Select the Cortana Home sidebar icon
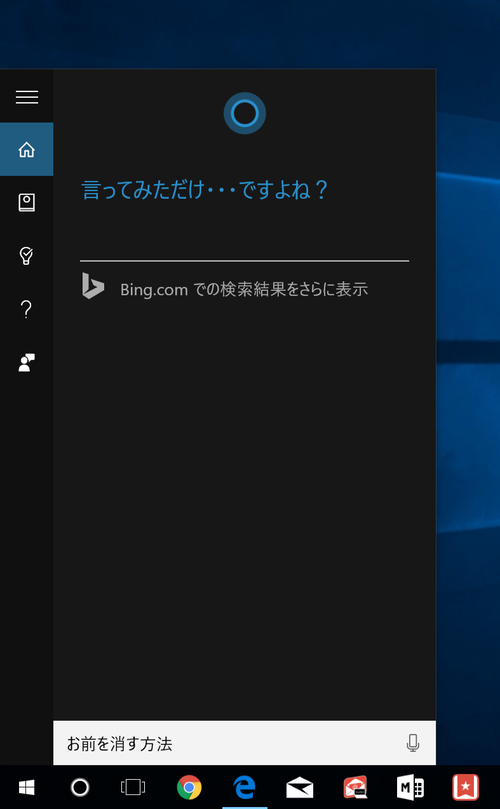The height and width of the screenshot is (809, 500). coord(26,150)
